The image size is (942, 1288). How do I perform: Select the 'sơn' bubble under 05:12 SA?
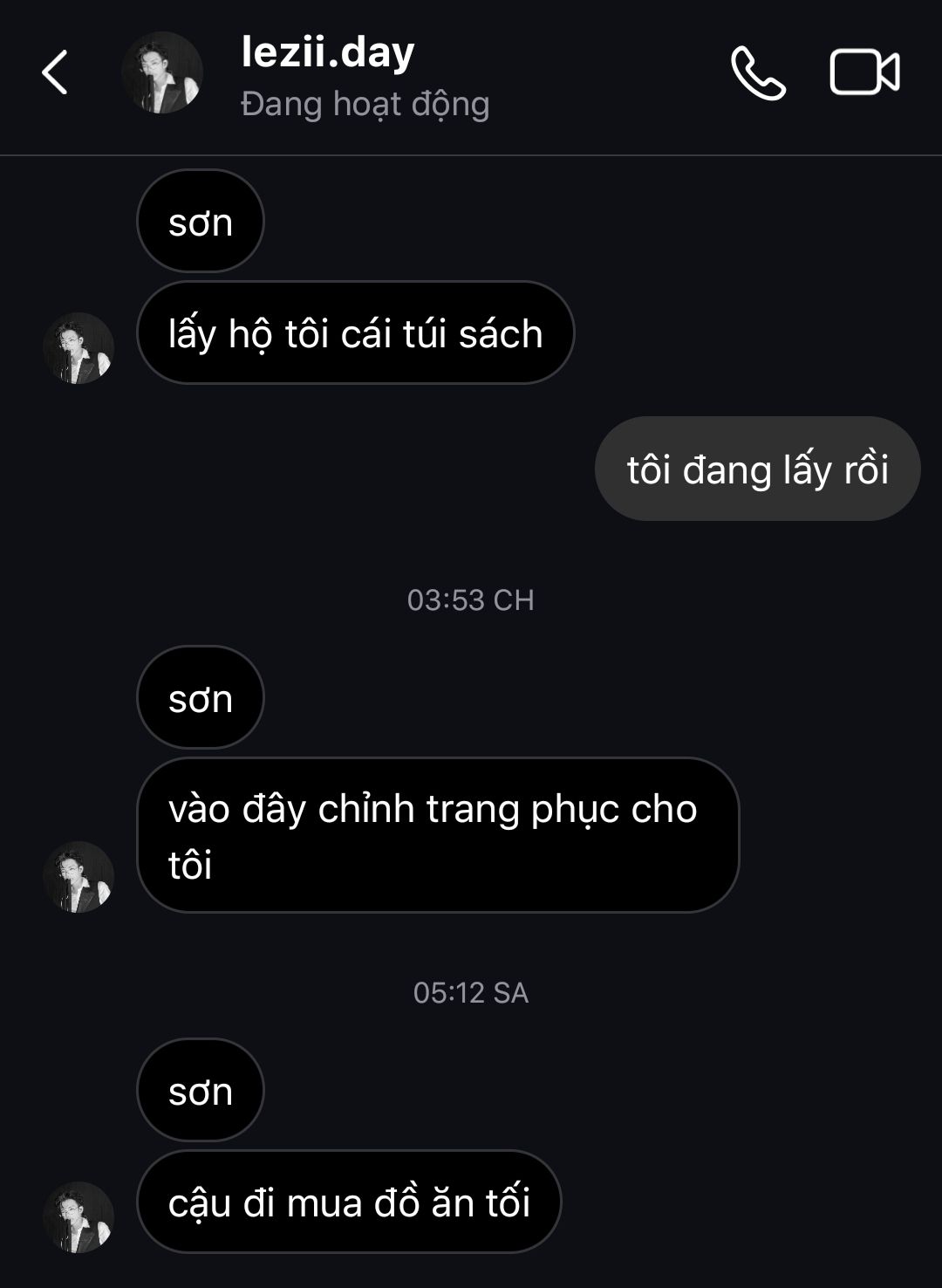[201, 1091]
